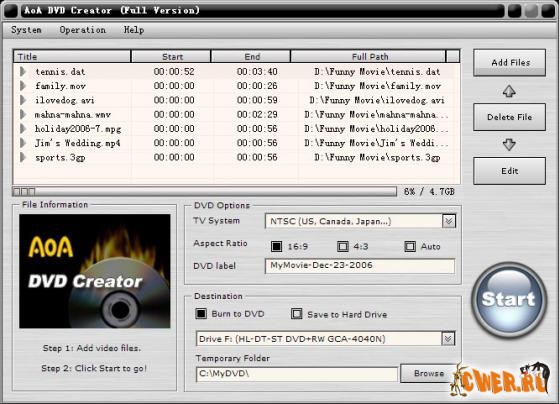Check Save to Hard Drive option

[296, 314]
